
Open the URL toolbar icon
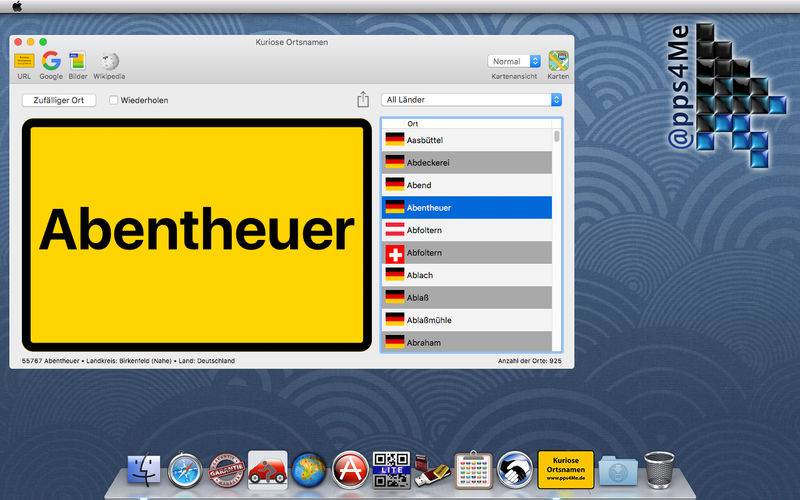click(x=24, y=61)
